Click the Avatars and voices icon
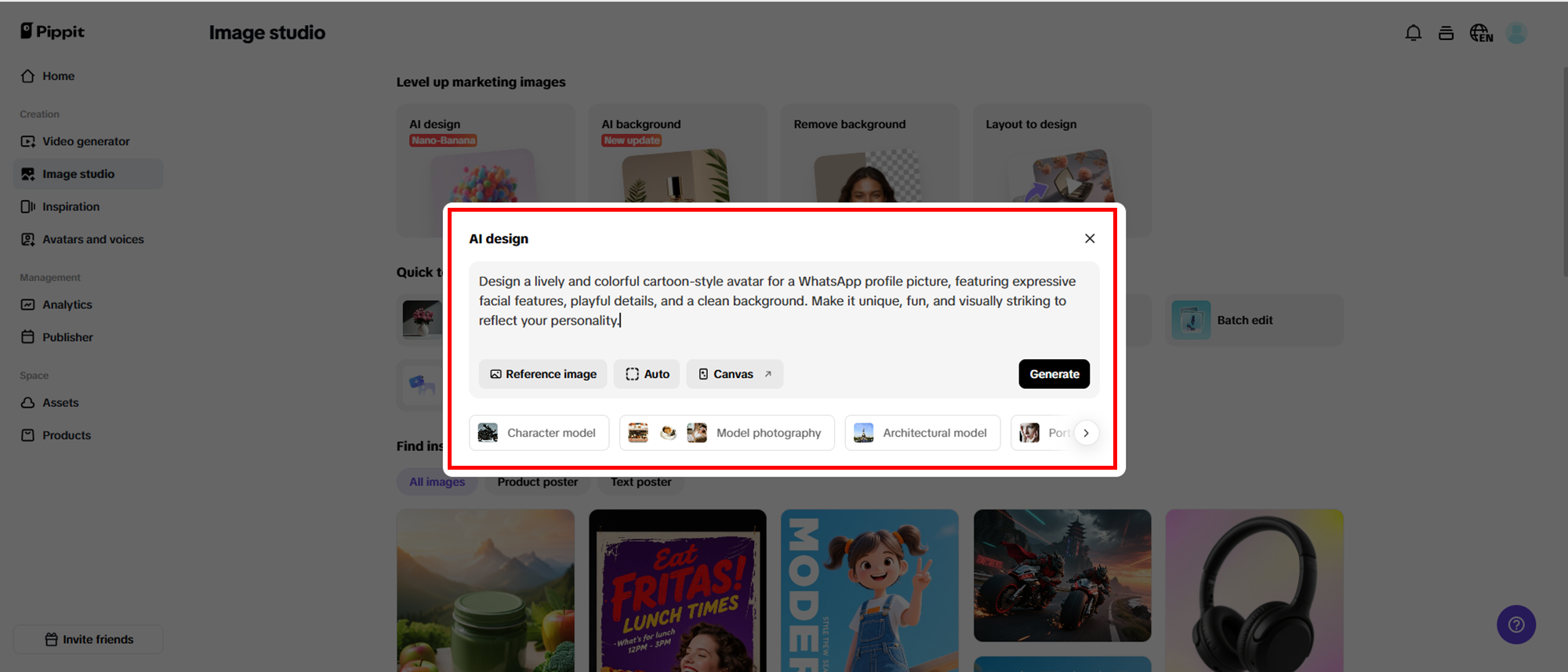1568x672 pixels. tap(28, 239)
